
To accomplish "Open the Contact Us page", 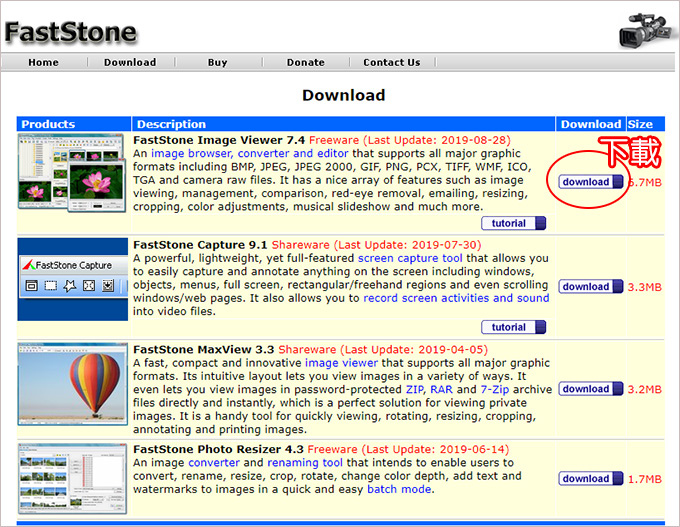I will [x=392, y=62].
